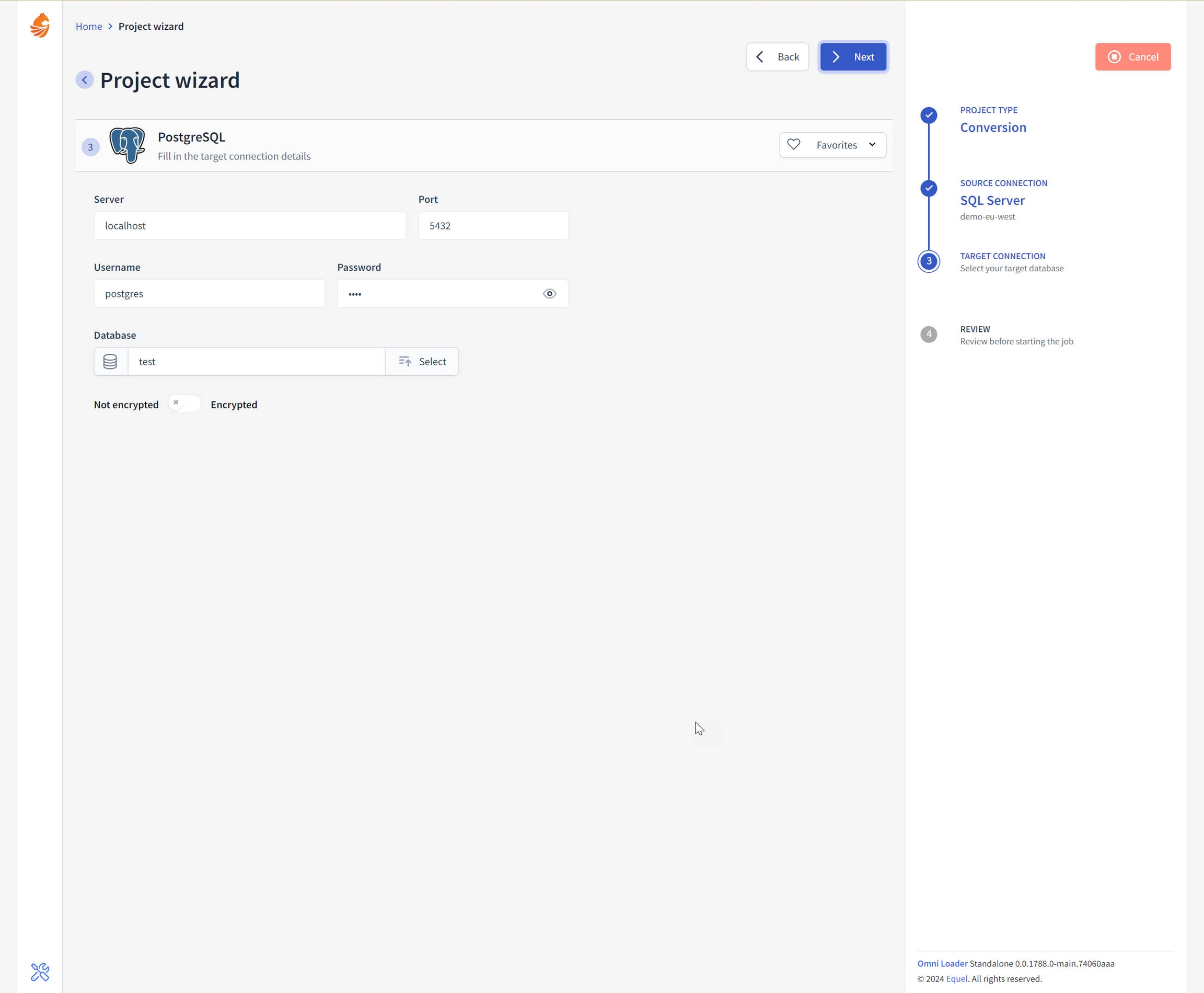Viewport: 1204px width, 993px height.
Task: Click the PostgreSQL elephant logo
Action: 127,145
